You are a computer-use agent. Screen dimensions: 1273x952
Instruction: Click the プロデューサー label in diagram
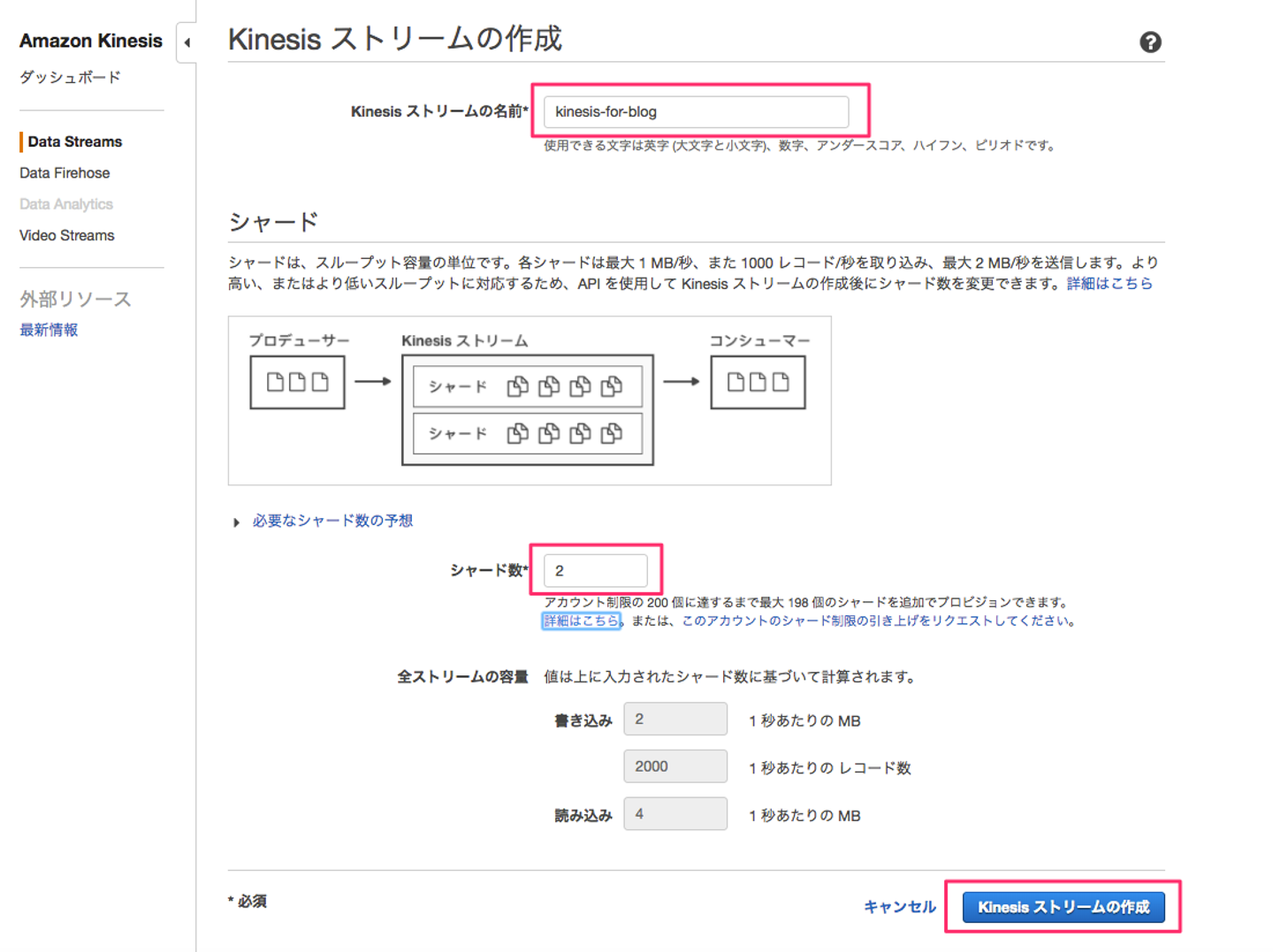pos(299,340)
